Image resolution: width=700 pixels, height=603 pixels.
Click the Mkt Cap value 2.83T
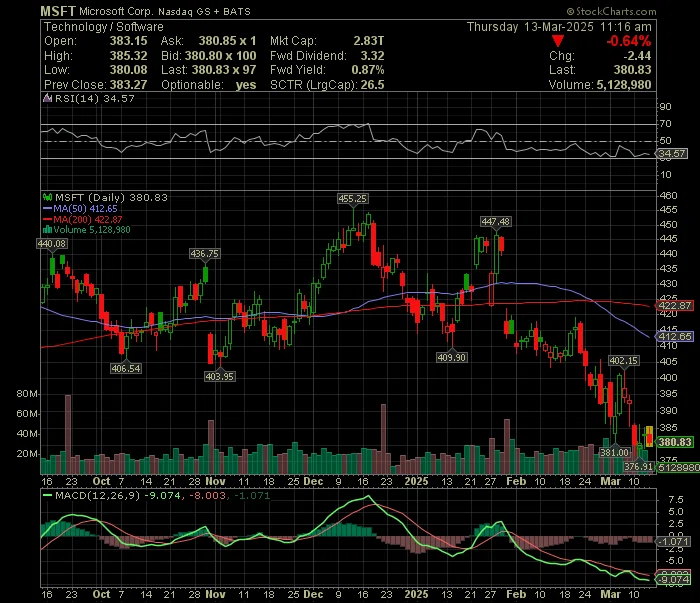pyautogui.click(x=369, y=41)
